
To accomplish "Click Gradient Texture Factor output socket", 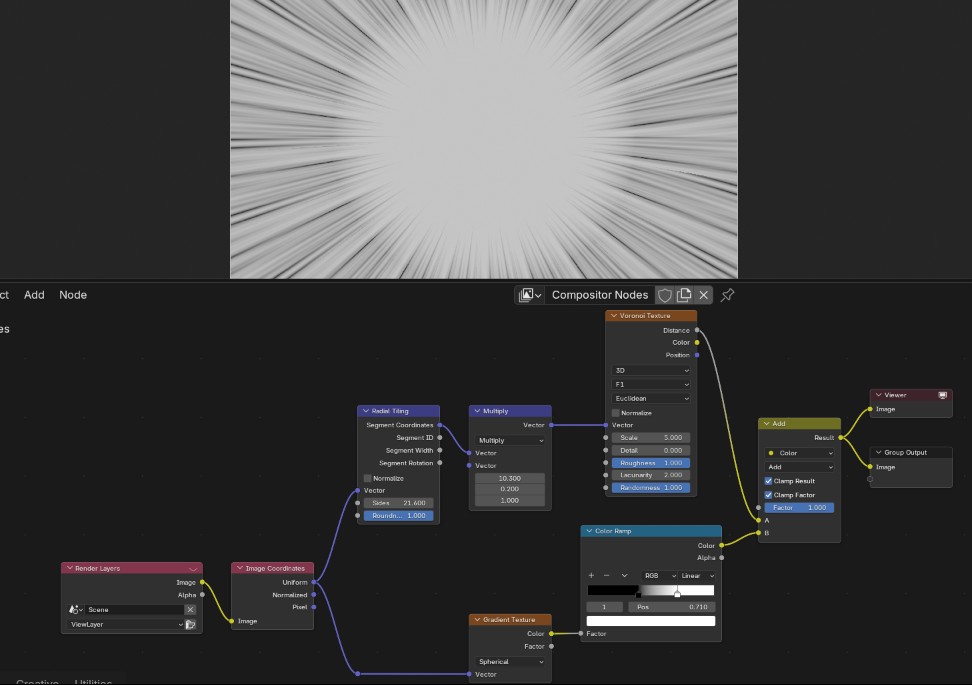I will tap(551, 647).
